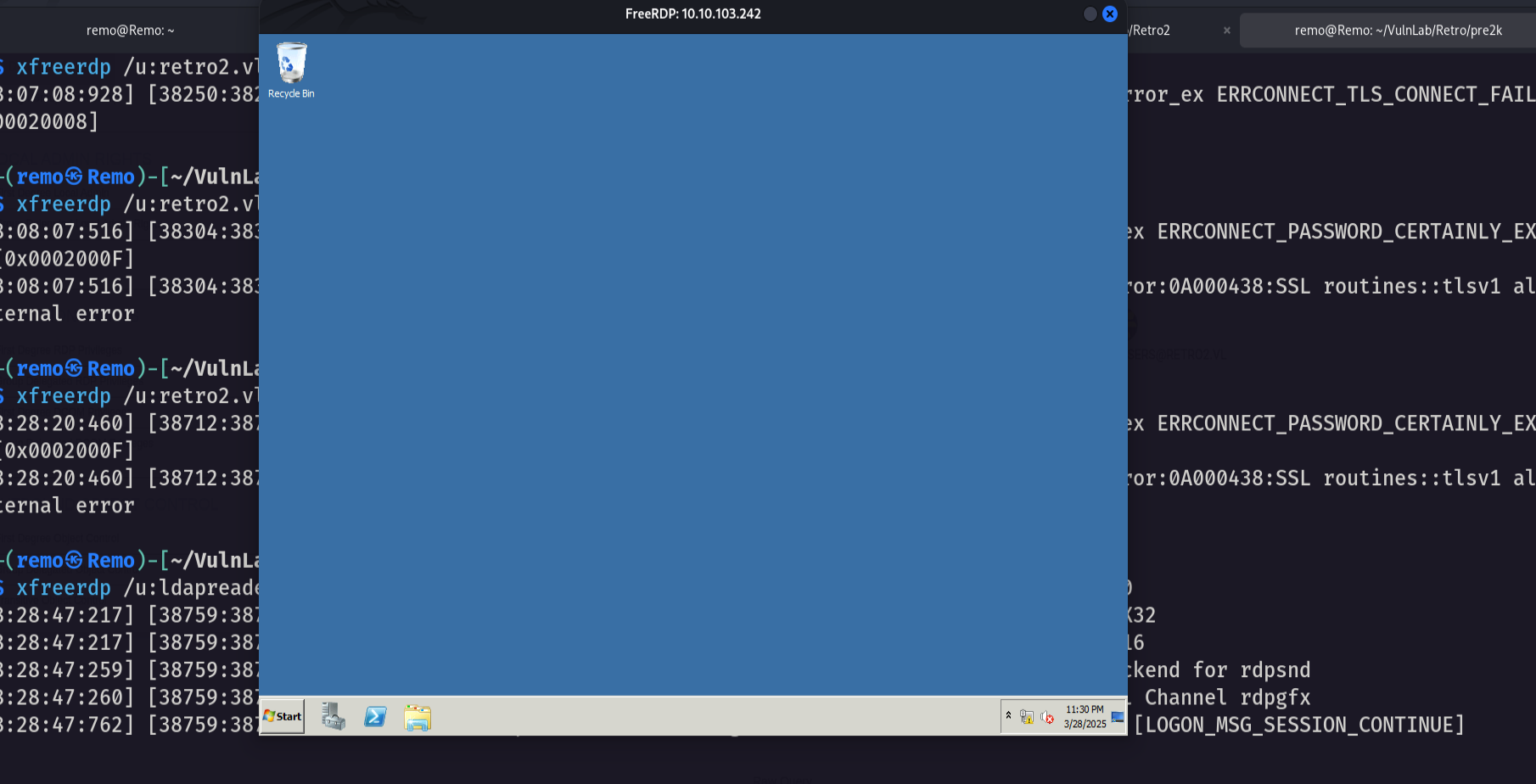Screen dimensions: 1536x784
Task: Select the /Retro2 terminal tab
Action: click(1150, 31)
